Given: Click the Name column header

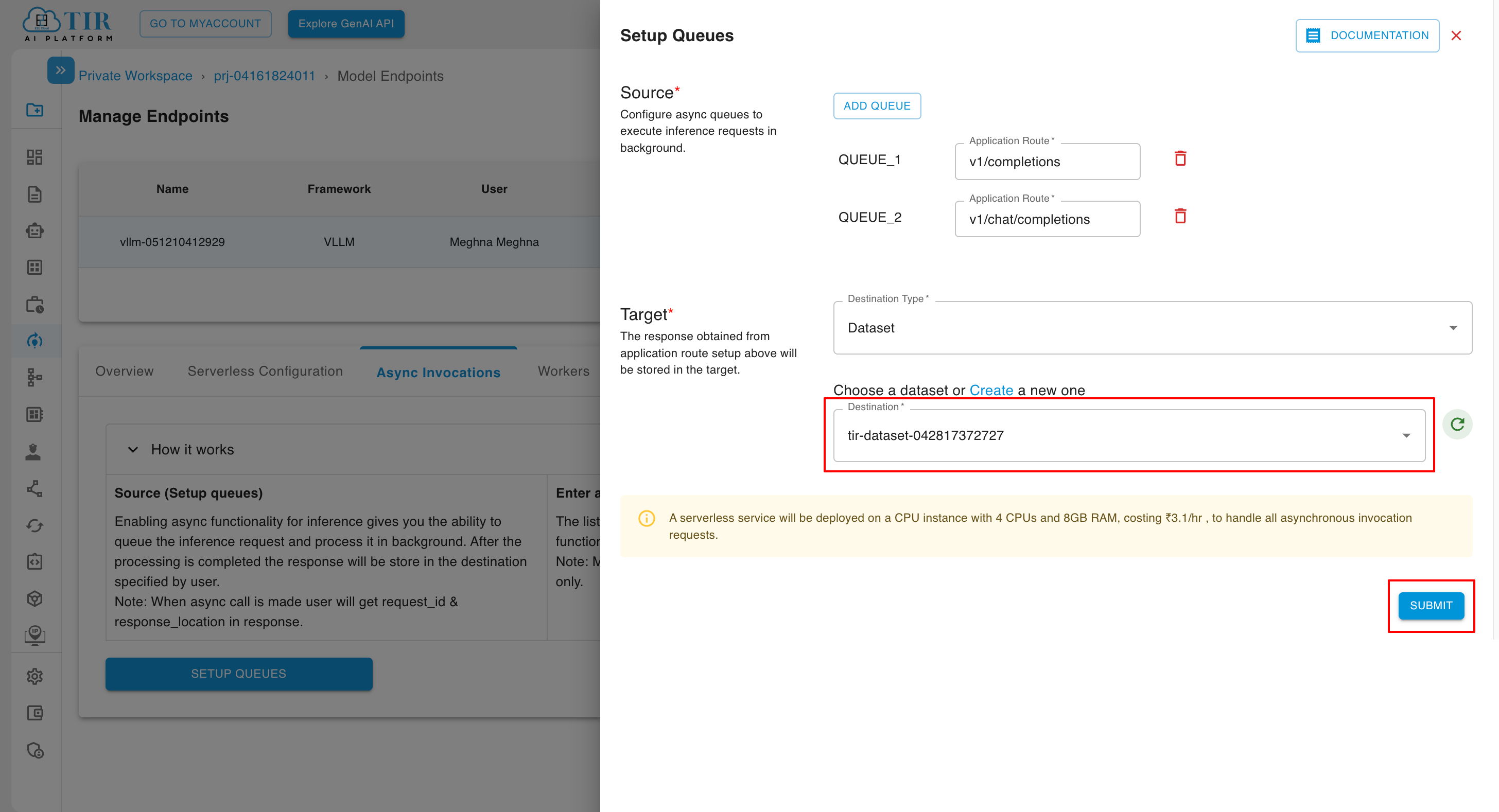Looking at the screenshot, I should click(172, 189).
